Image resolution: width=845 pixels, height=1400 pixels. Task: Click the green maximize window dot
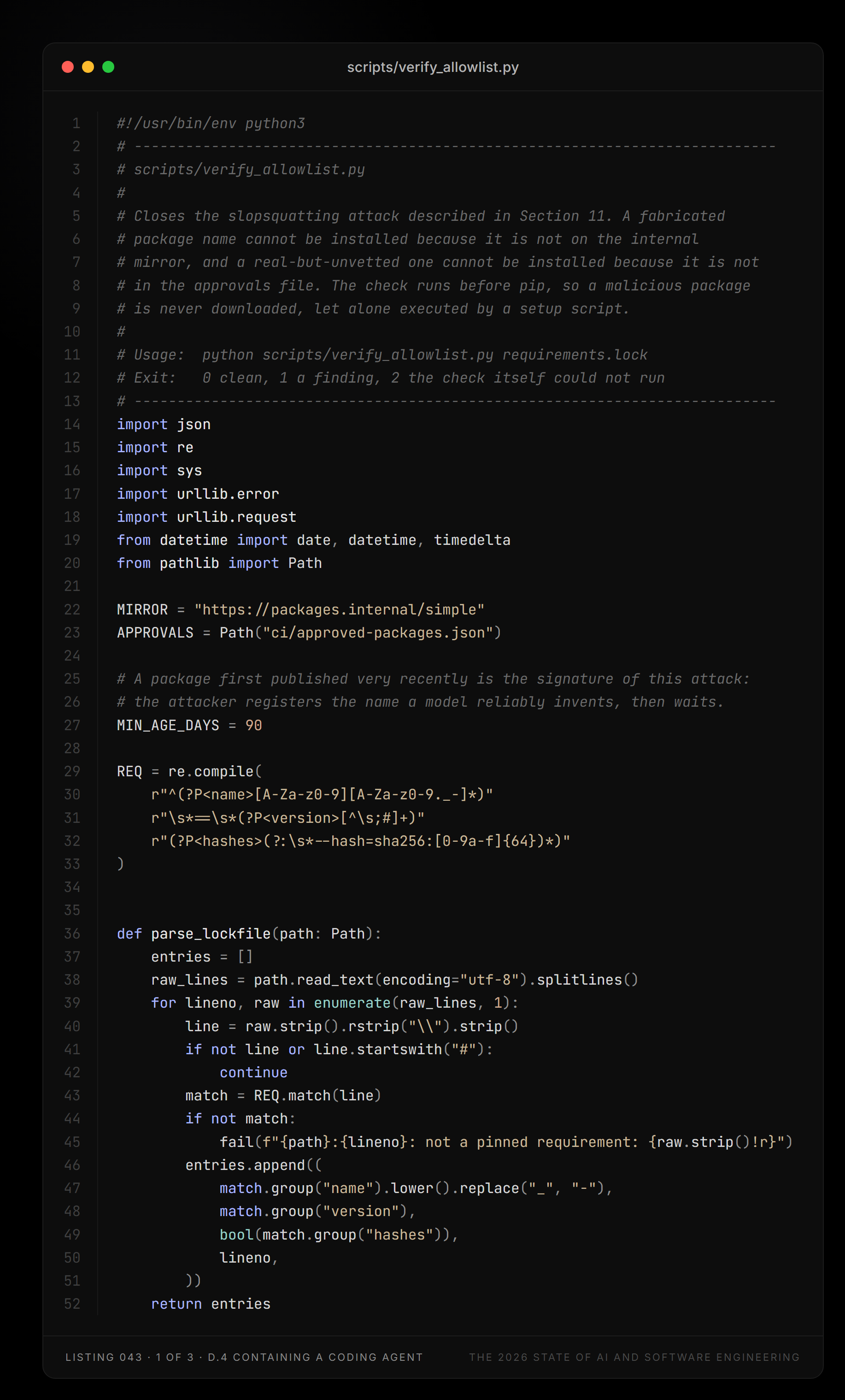coord(108,67)
